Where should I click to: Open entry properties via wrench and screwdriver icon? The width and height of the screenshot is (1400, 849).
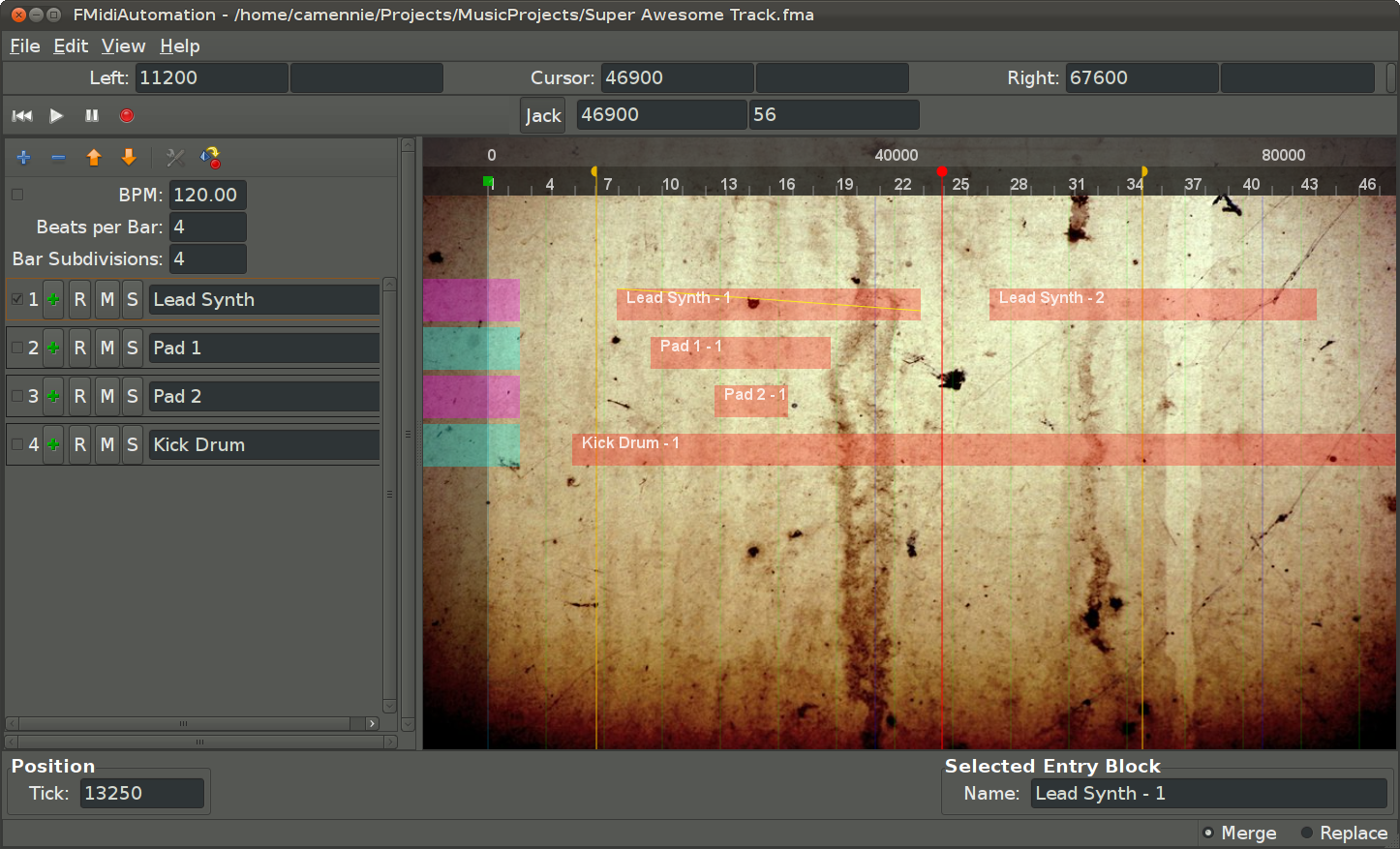pyautogui.click(x=175, y=157)
